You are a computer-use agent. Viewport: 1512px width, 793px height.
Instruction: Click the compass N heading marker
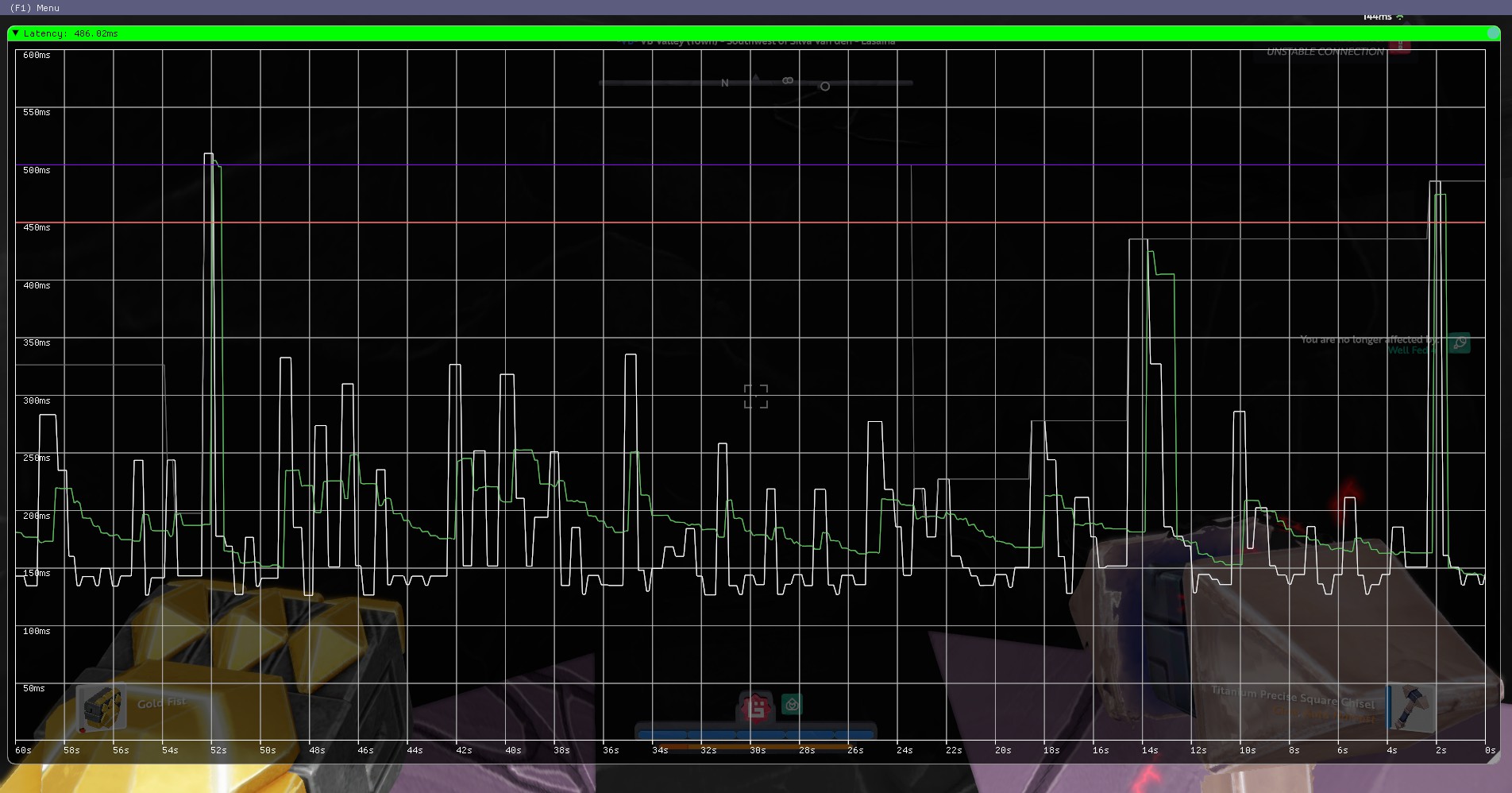pyautogui.click(x=725, y=83)
